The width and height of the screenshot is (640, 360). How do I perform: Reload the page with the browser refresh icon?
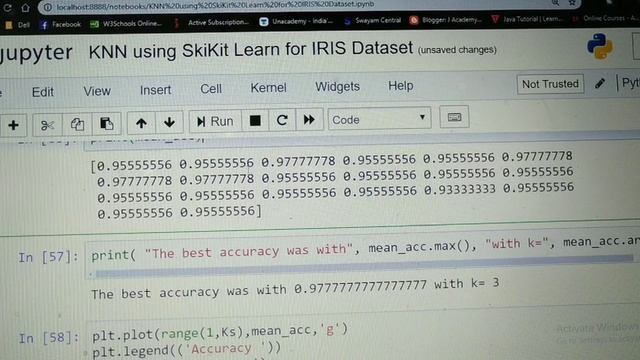coord(7,8)
